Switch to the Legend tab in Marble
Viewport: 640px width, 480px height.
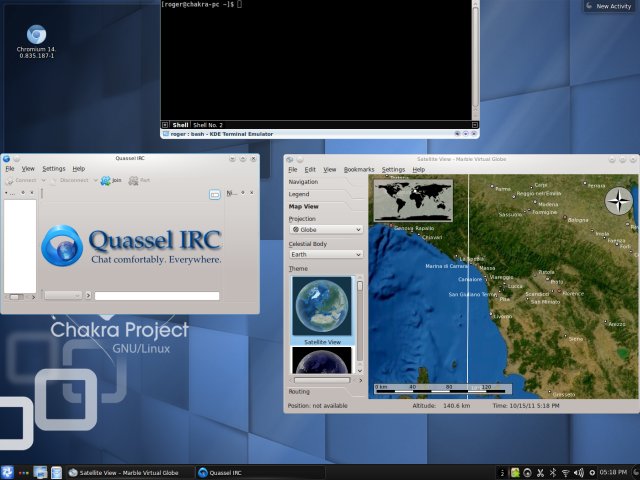299,194
